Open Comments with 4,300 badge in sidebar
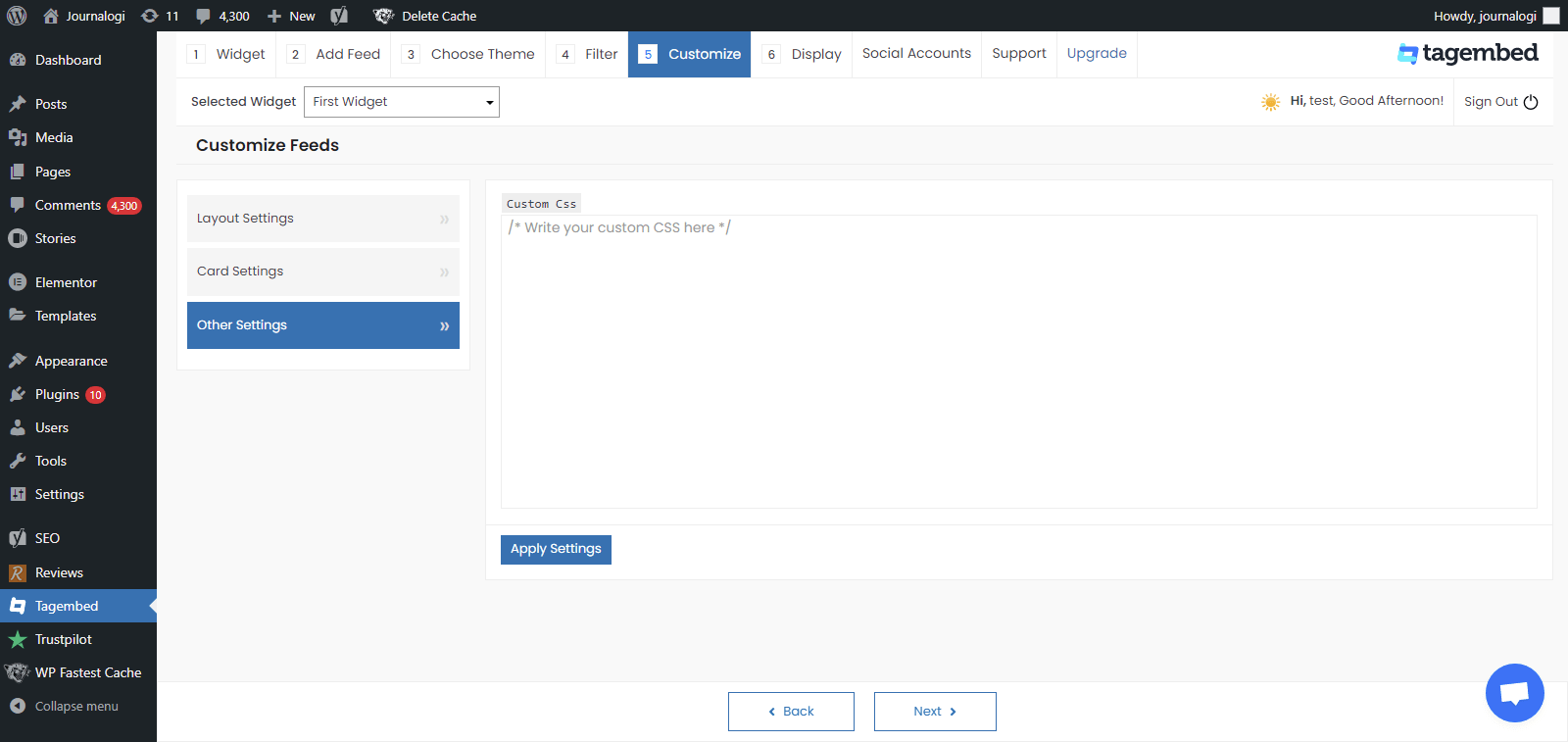 [x=78, y=205]
